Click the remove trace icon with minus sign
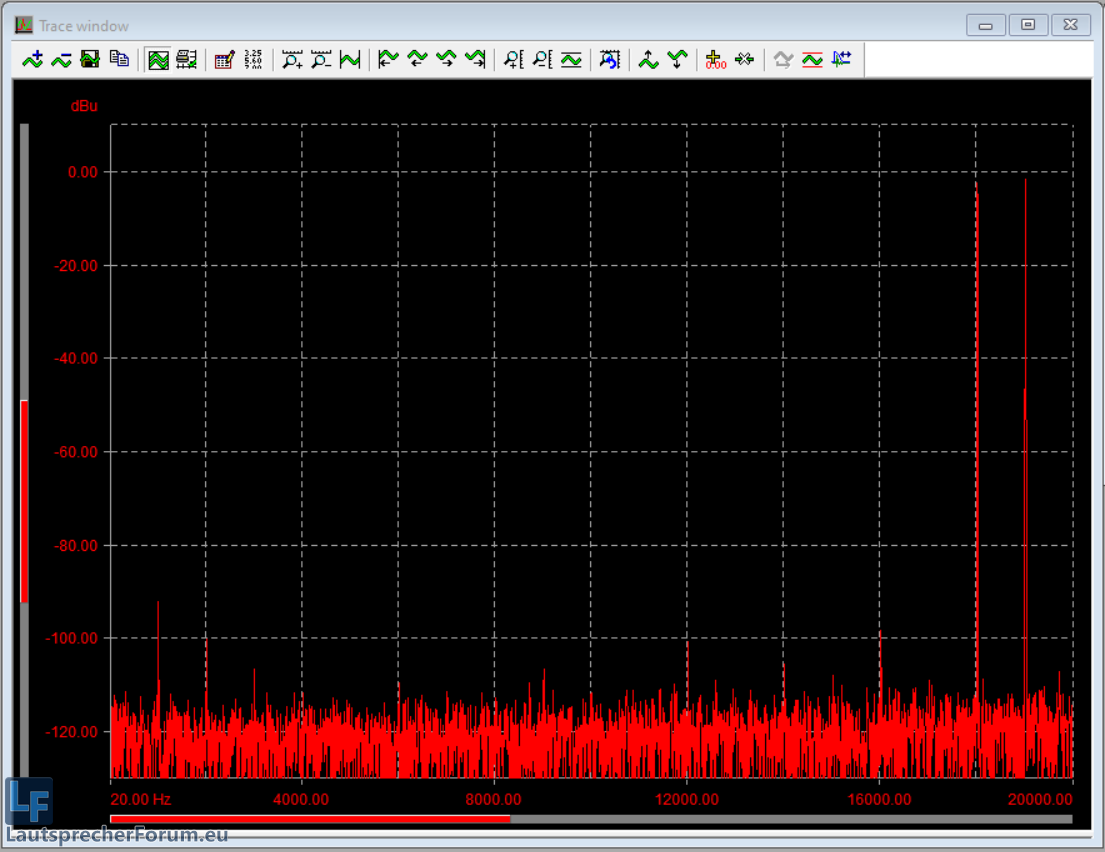Viewport: 1105px width, 852px height. click(x=62, y=60)
